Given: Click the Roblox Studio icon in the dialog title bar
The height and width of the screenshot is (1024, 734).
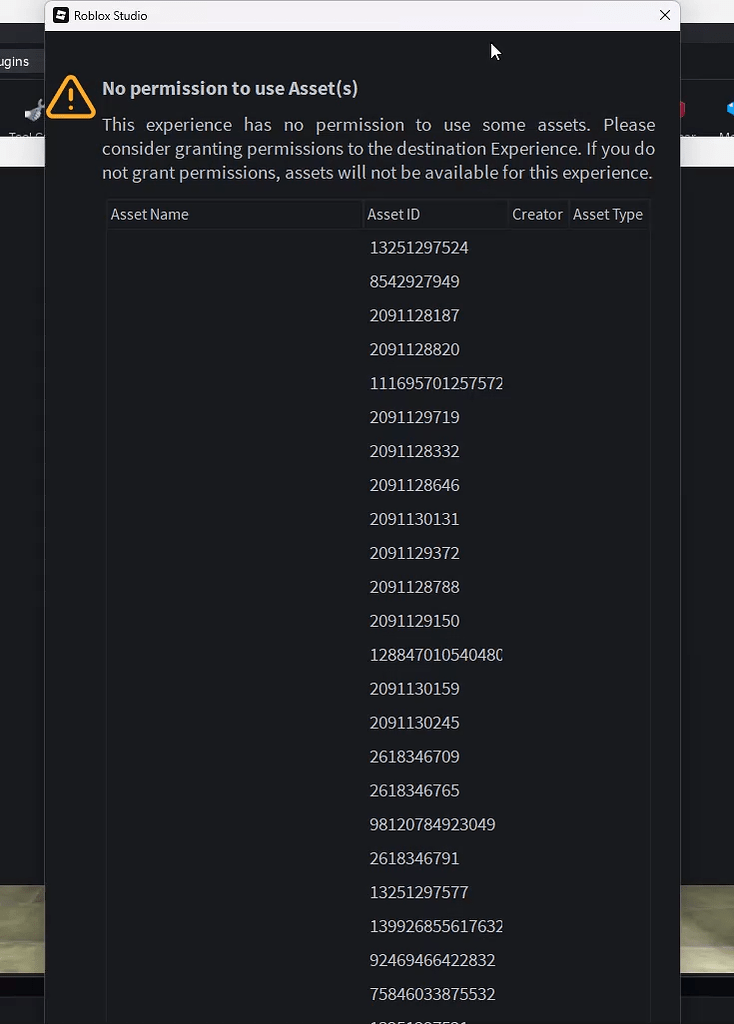Looking at the screenshot, I should [60, 15].
